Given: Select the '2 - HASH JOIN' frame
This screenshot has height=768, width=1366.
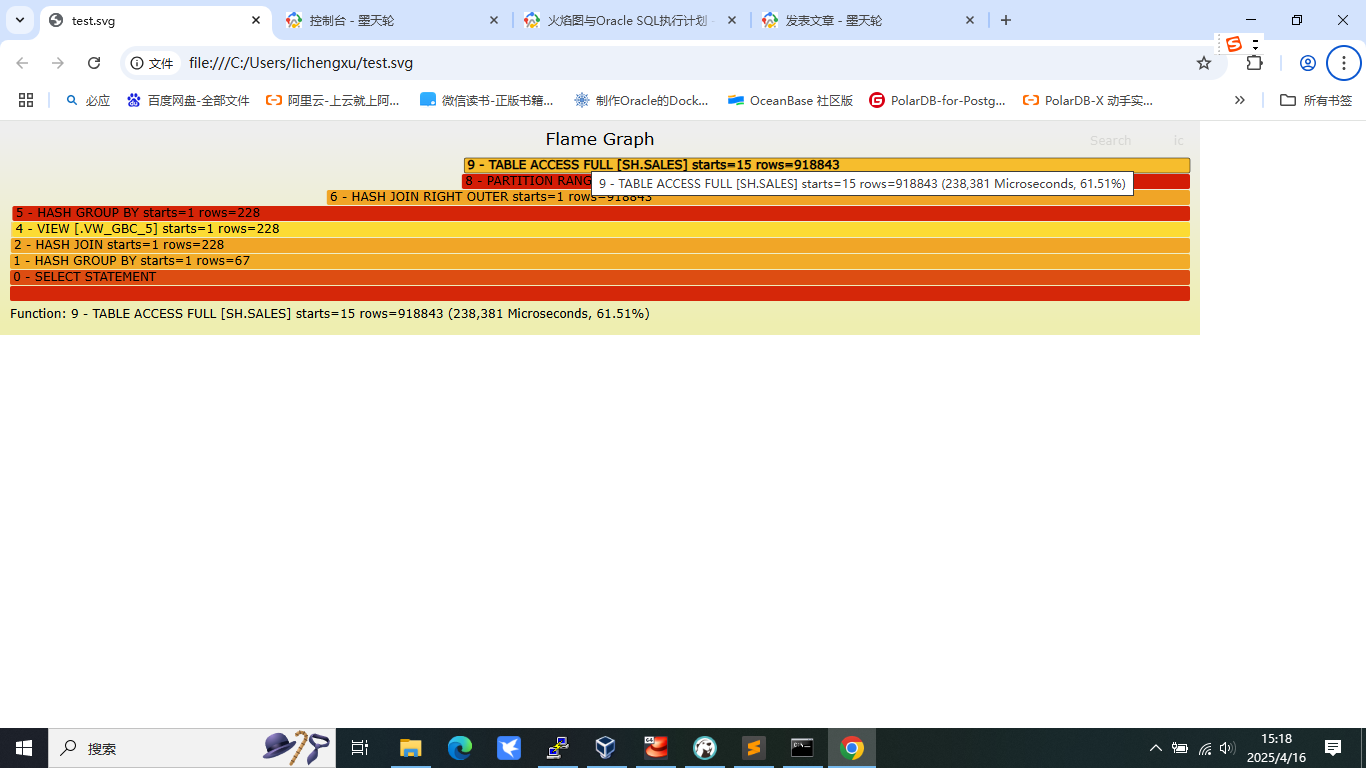Looking at the screenshot, I should coord(600,245).
